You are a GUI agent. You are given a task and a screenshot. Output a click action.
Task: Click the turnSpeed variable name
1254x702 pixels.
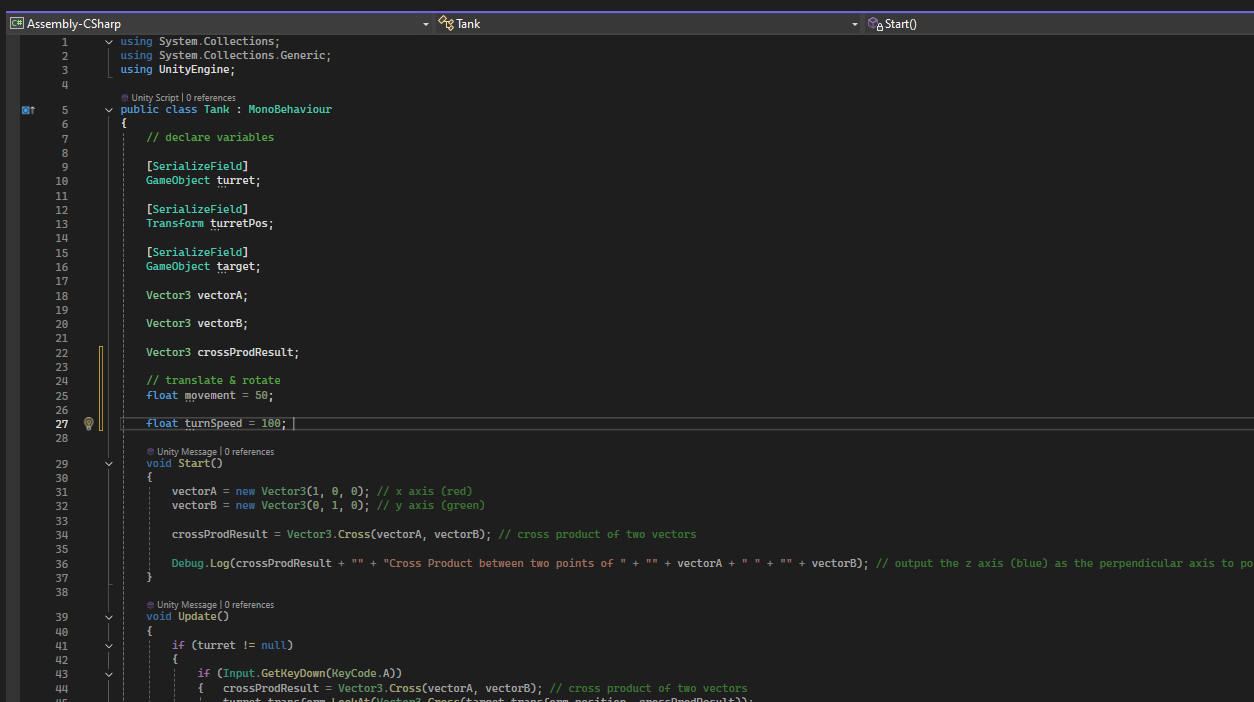(213, 424)
